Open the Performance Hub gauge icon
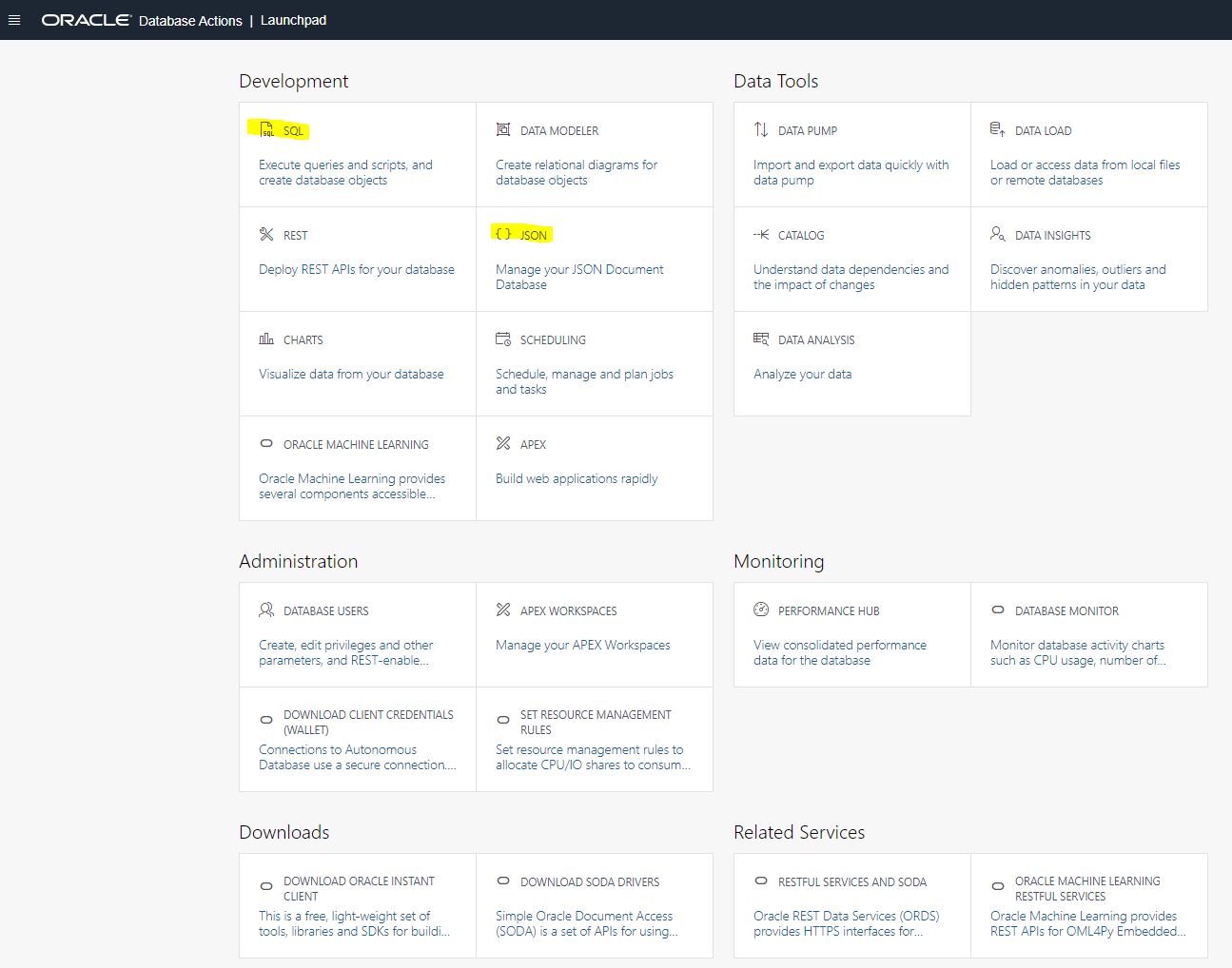 (760, 610)
